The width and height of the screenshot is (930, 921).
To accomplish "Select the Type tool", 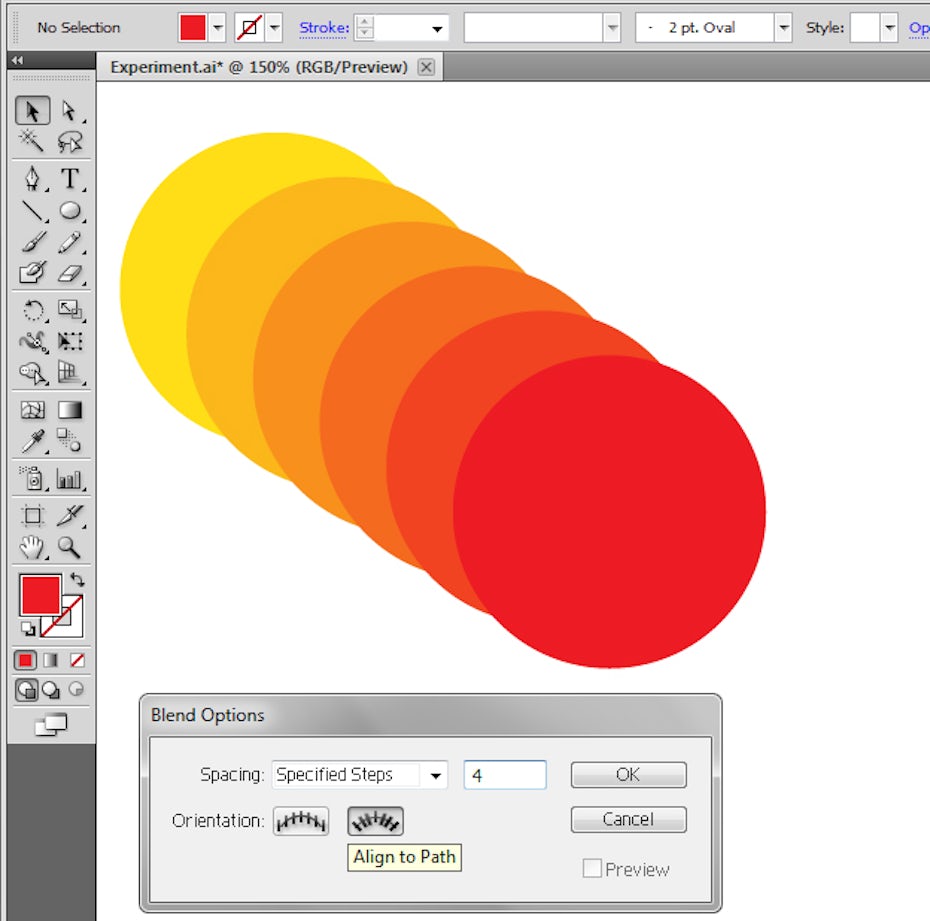I will (x=69, y=179).
